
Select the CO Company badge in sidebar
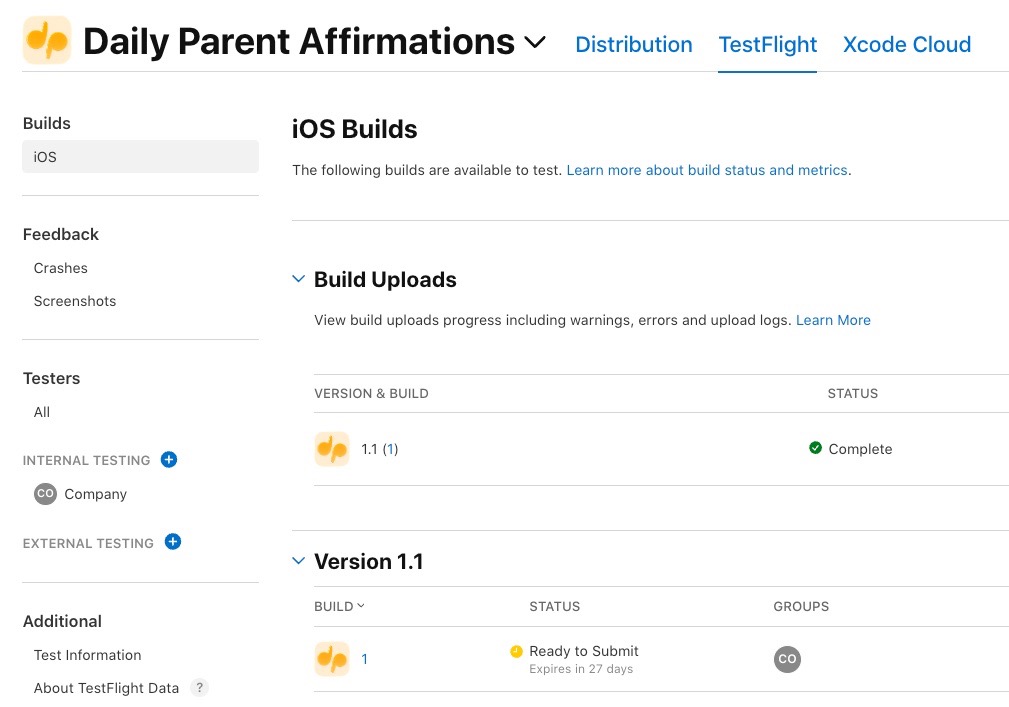45,493
